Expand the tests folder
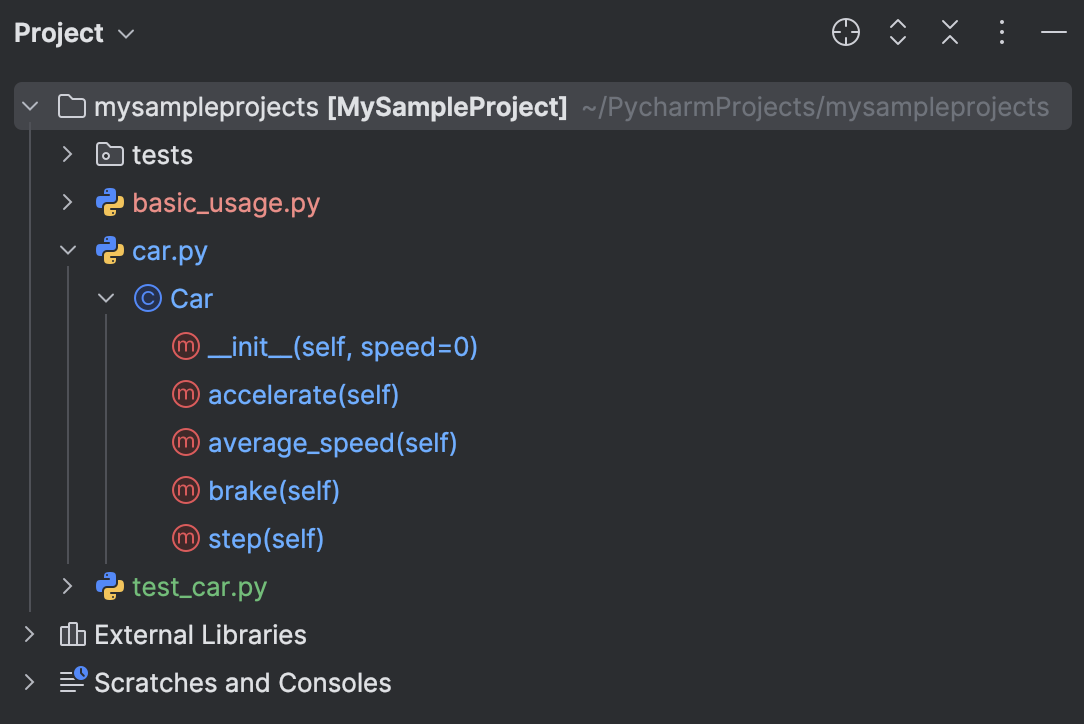 pyautogui.click(x=66, y=154)
